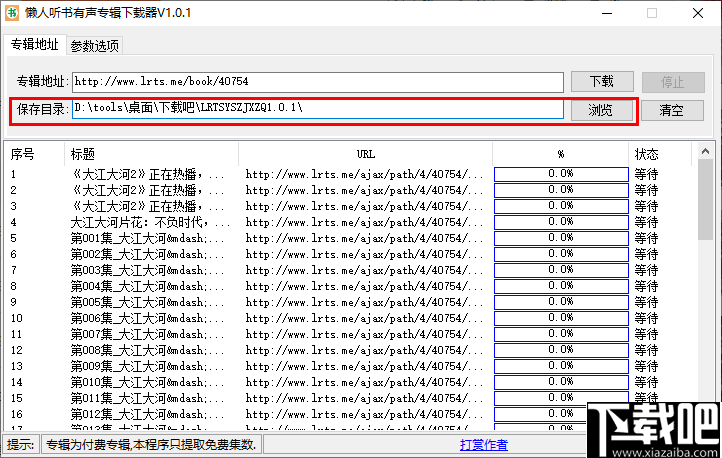Screen dimensions: 722x458
Task: Select row titled 第008集_大江大河
Action: coord(147,350)
